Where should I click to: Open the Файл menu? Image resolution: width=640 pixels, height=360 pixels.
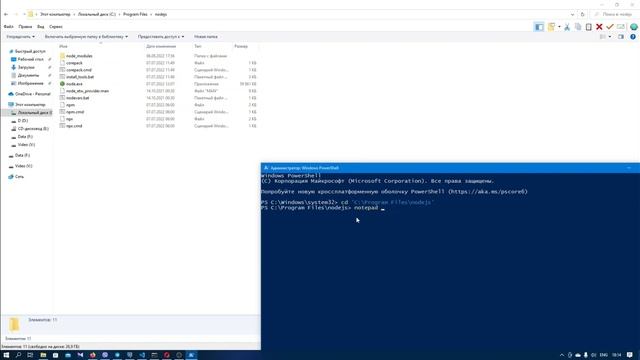(x=9, y=27)
